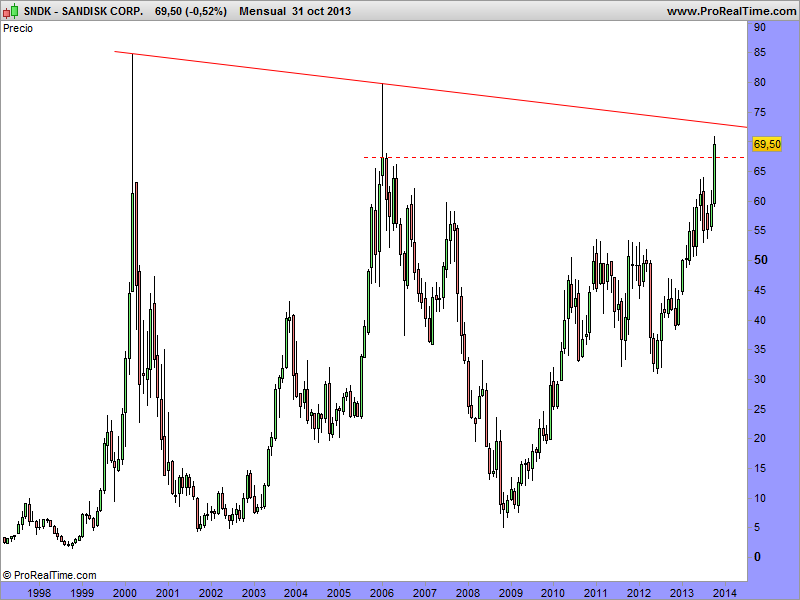Screen dimensions: 800x600
Task: Click the 2000 year on time axis
Action: pos(124,592)
